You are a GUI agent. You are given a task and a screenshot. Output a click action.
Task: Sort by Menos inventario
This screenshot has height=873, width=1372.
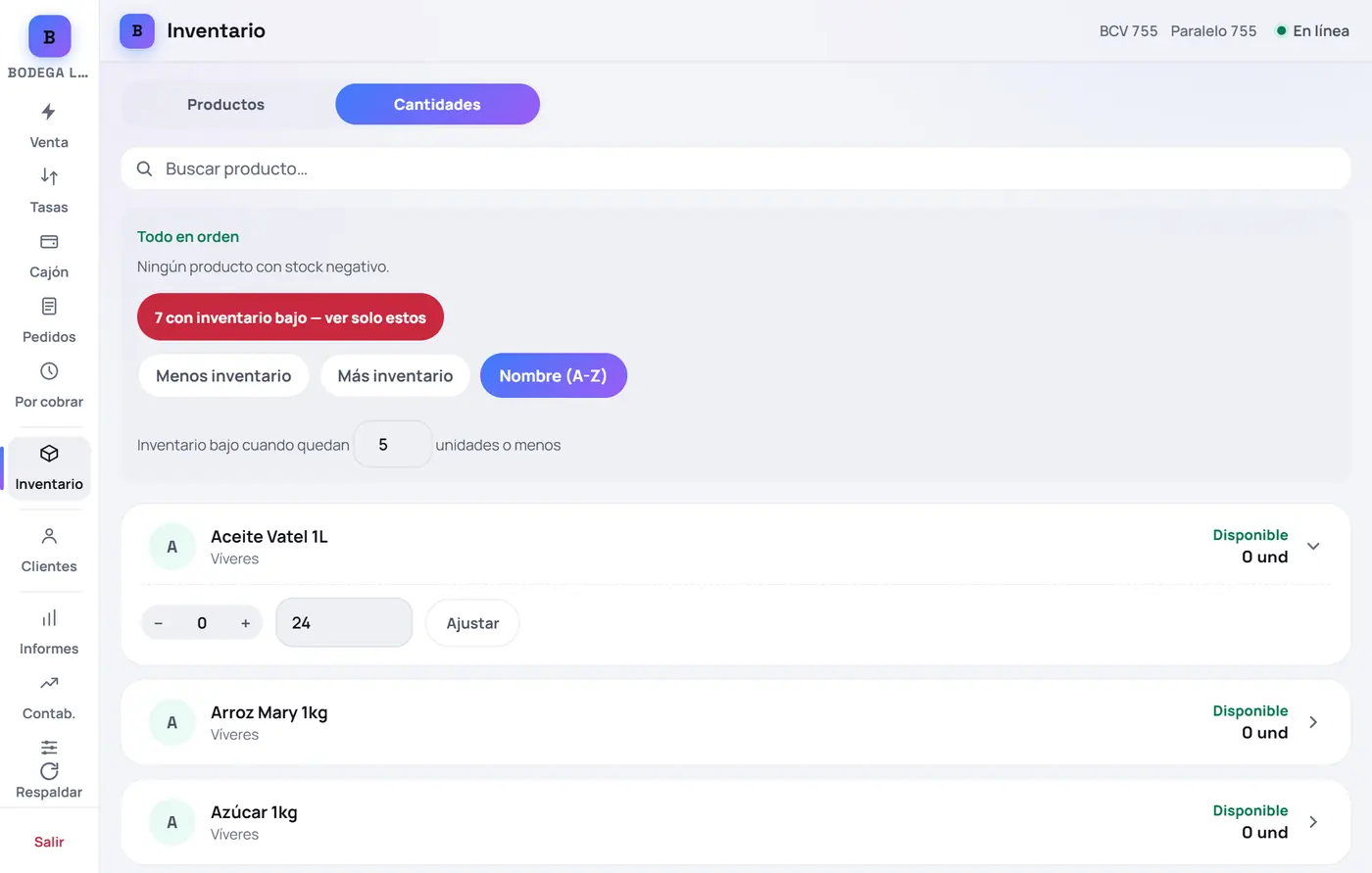[223, 375]
